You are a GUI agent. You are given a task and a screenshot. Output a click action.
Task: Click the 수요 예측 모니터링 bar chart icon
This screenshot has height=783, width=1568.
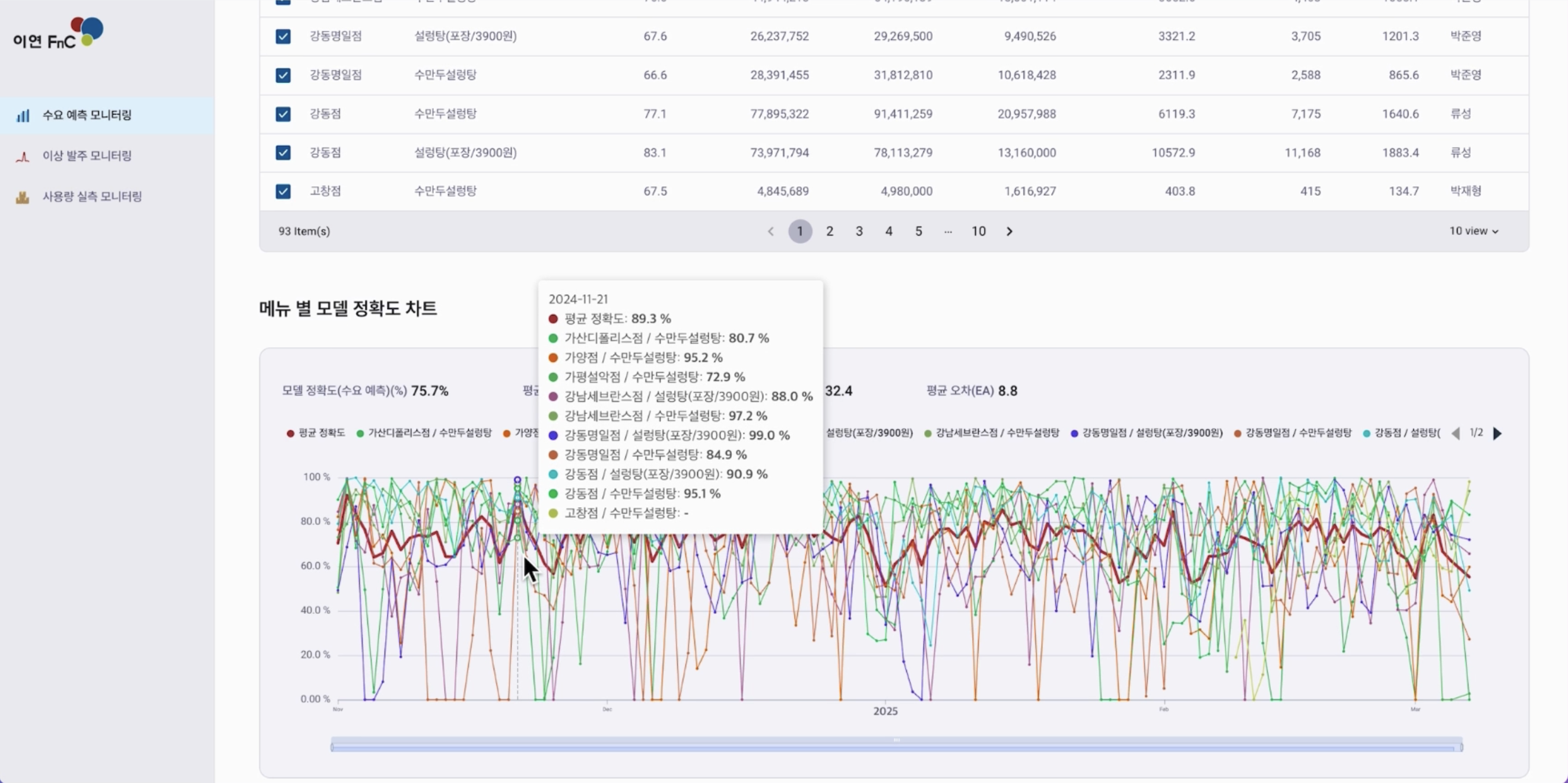[23, 116]
